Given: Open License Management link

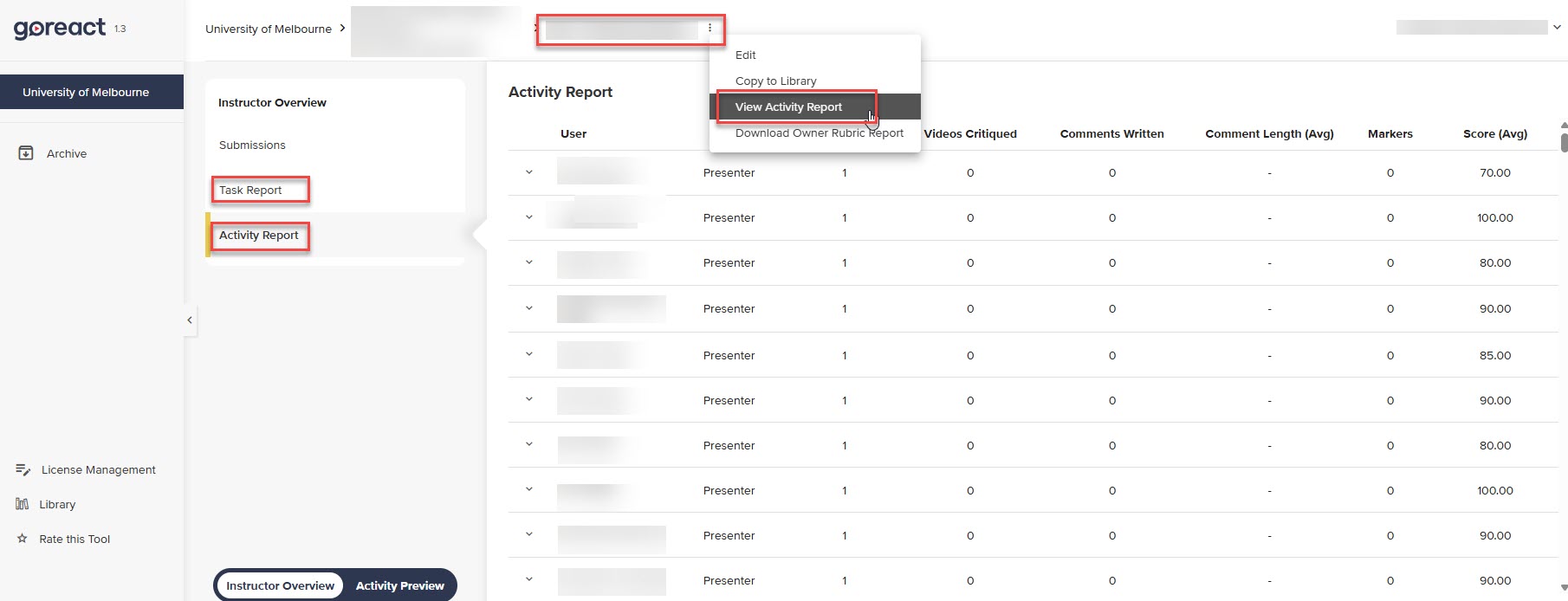Looking at the screenshot, I should pyautogui.click(x=99, y=469).
